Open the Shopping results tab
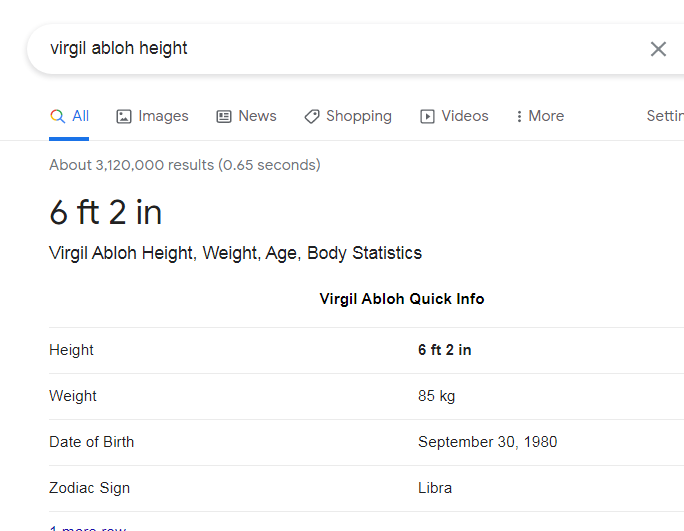The height and width of the screenshot is (531, 684). tap(348, 116)
